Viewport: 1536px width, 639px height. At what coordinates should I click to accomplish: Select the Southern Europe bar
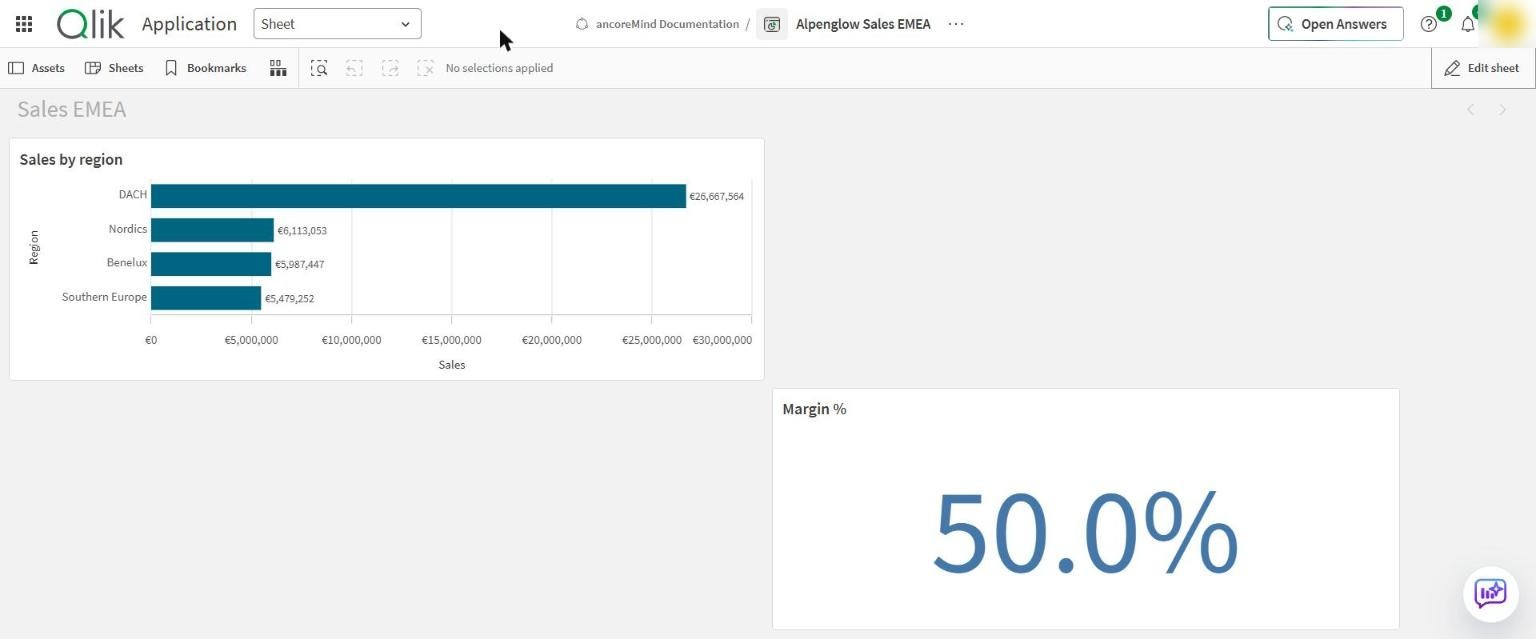tap(206, 298)
